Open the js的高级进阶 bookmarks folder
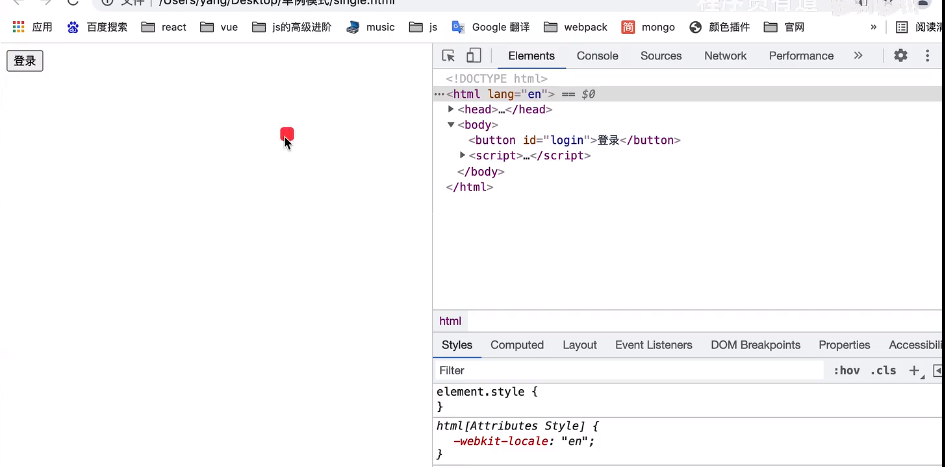 click(292, 27)
